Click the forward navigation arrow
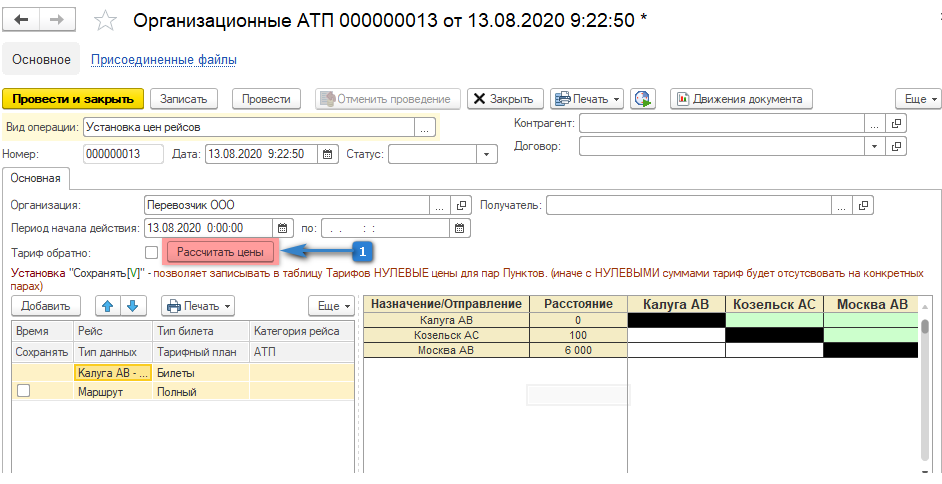 pos(57,20)
